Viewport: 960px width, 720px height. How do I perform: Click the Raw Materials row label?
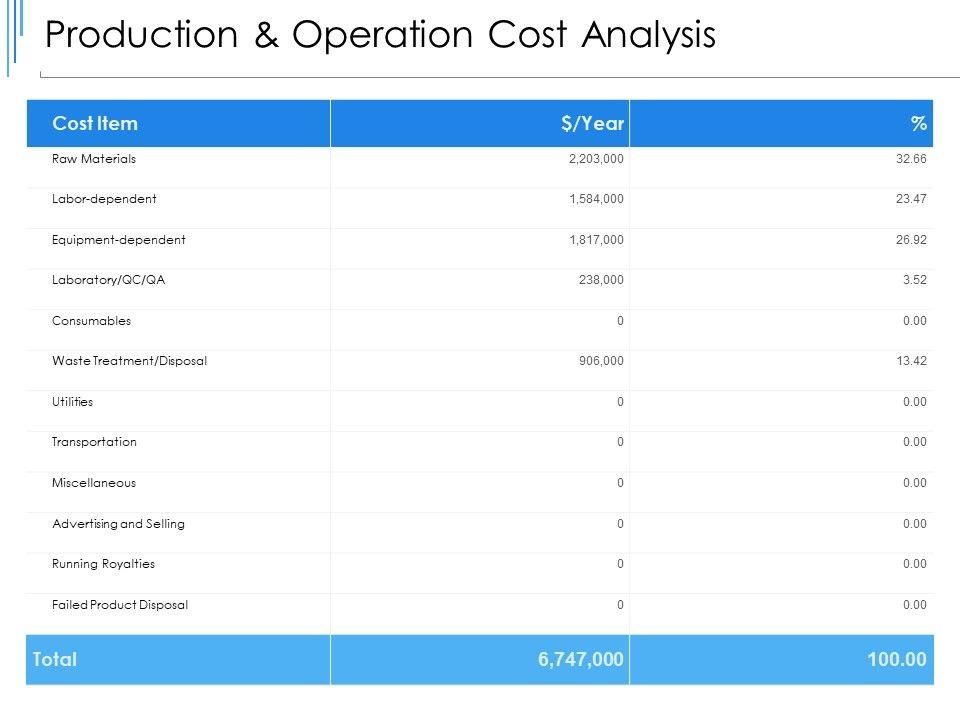tap(94, 159)
